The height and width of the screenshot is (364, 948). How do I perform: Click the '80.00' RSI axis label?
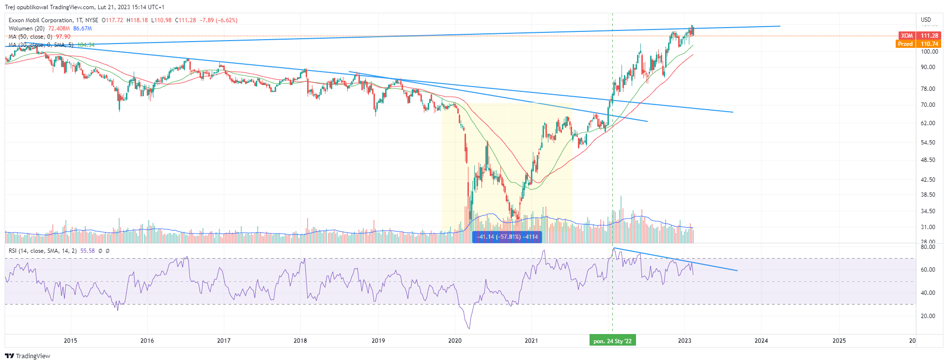927,247
